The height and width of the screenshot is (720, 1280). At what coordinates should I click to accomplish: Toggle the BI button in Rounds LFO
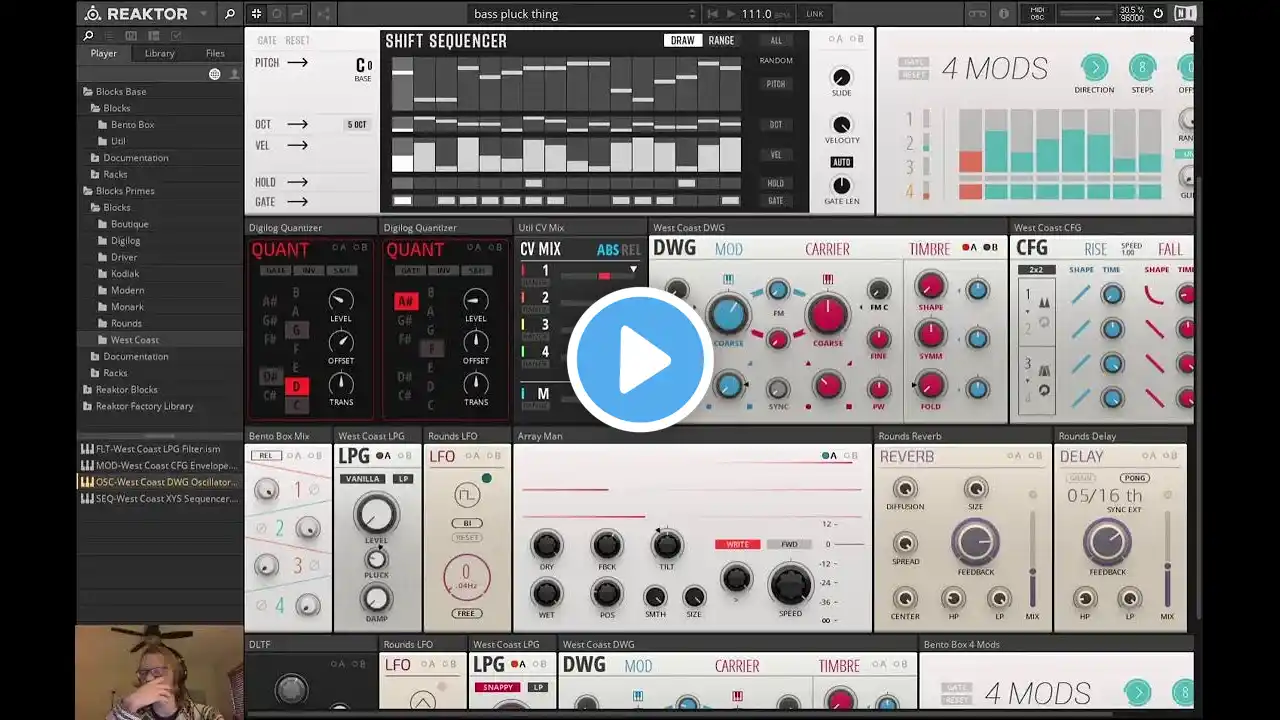click(x=466, y=523)
